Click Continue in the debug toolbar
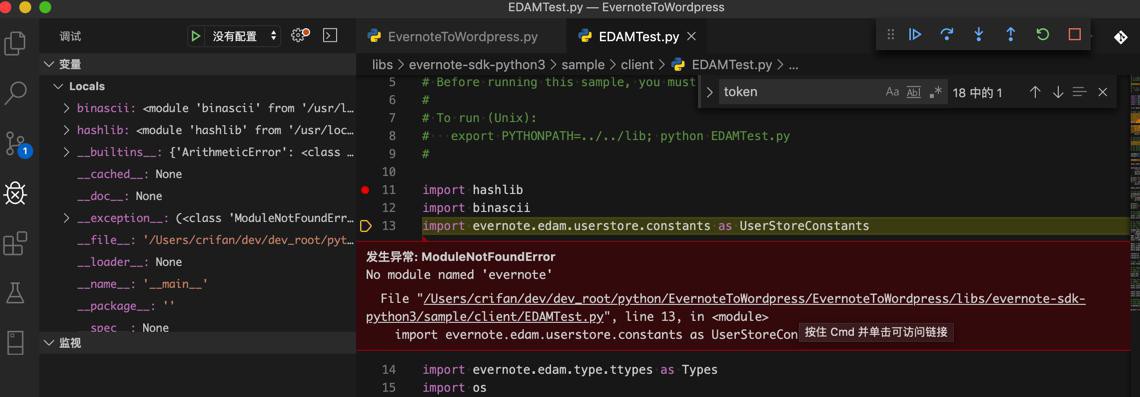This screenshot has height=397, width=1140. click(x=915, y=34)
